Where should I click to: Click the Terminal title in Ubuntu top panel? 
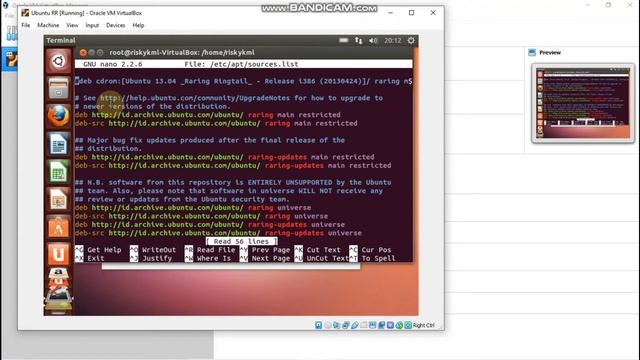point(61,40)
